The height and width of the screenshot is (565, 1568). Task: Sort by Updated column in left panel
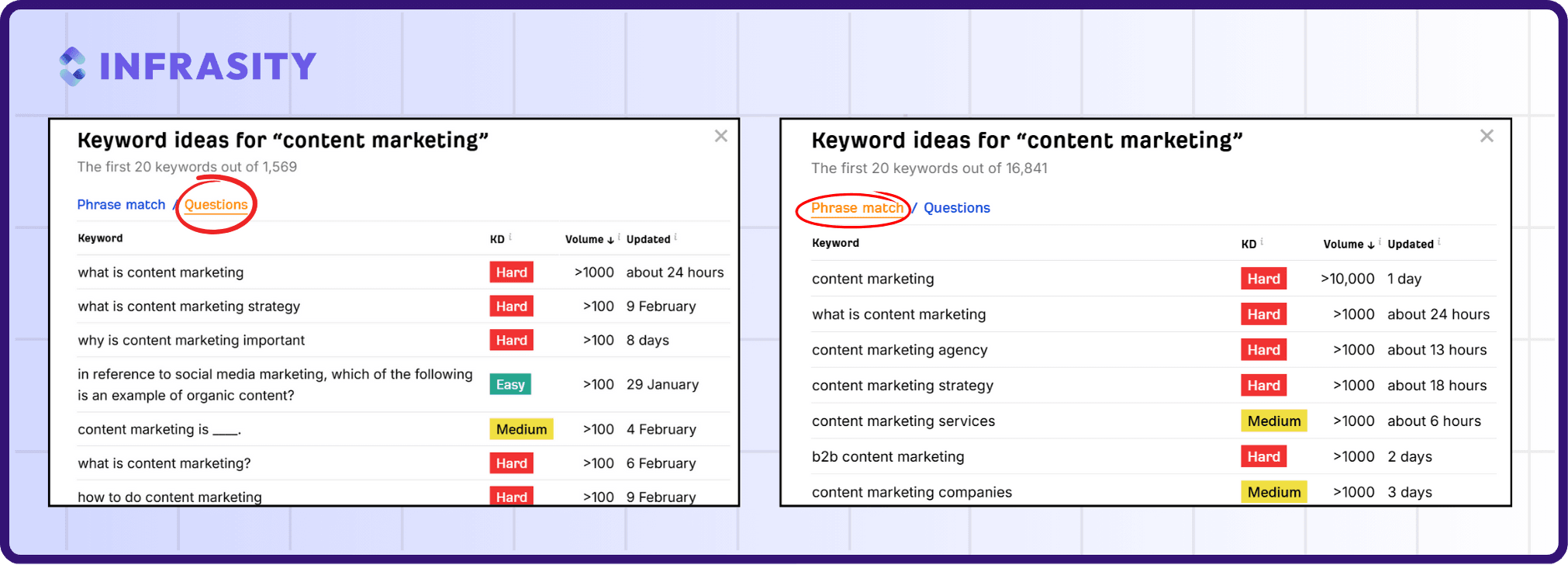pyautogui.click(x=648, y=240)
